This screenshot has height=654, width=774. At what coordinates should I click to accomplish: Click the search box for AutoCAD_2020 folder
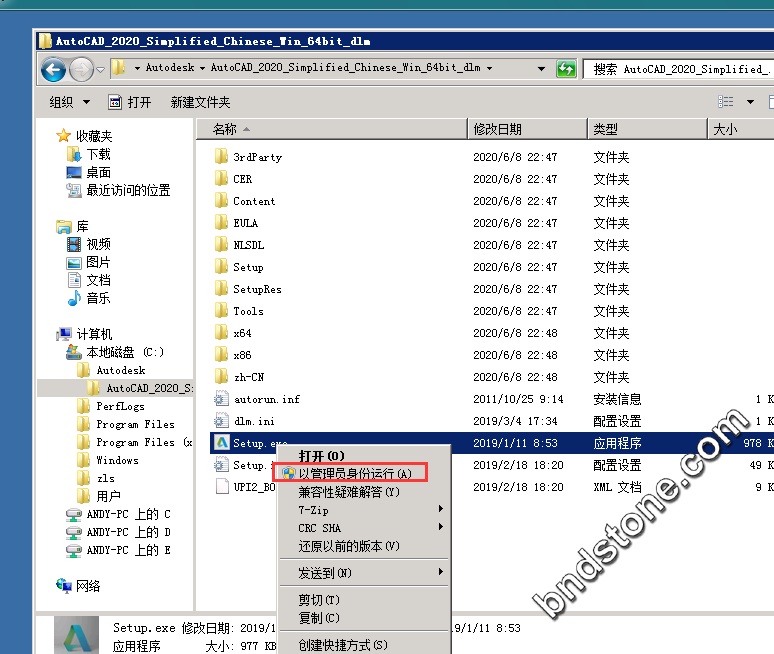pos(680,69)
